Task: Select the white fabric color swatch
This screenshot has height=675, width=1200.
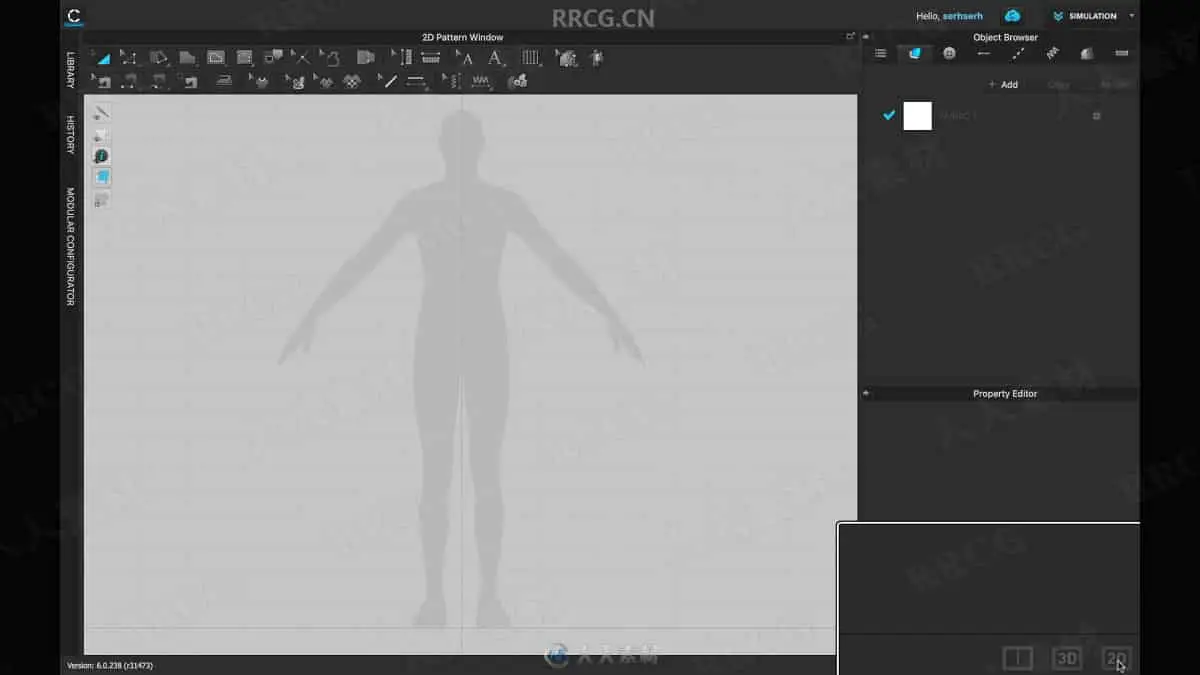Action: (917, 116)
